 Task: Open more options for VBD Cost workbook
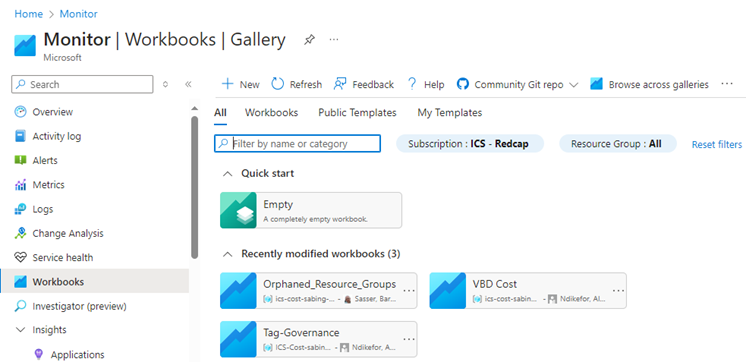pyautogui.click(x=618, y=291)
